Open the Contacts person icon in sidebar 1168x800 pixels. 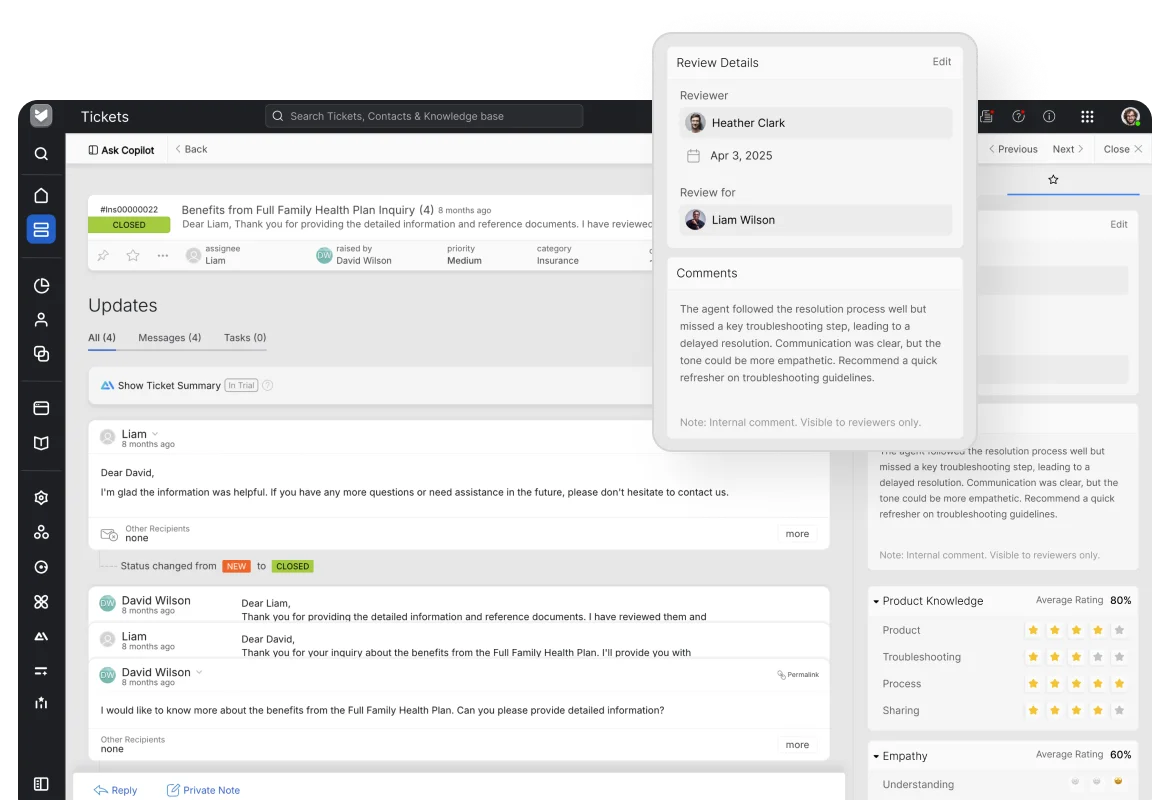click(x=41, y=320)
